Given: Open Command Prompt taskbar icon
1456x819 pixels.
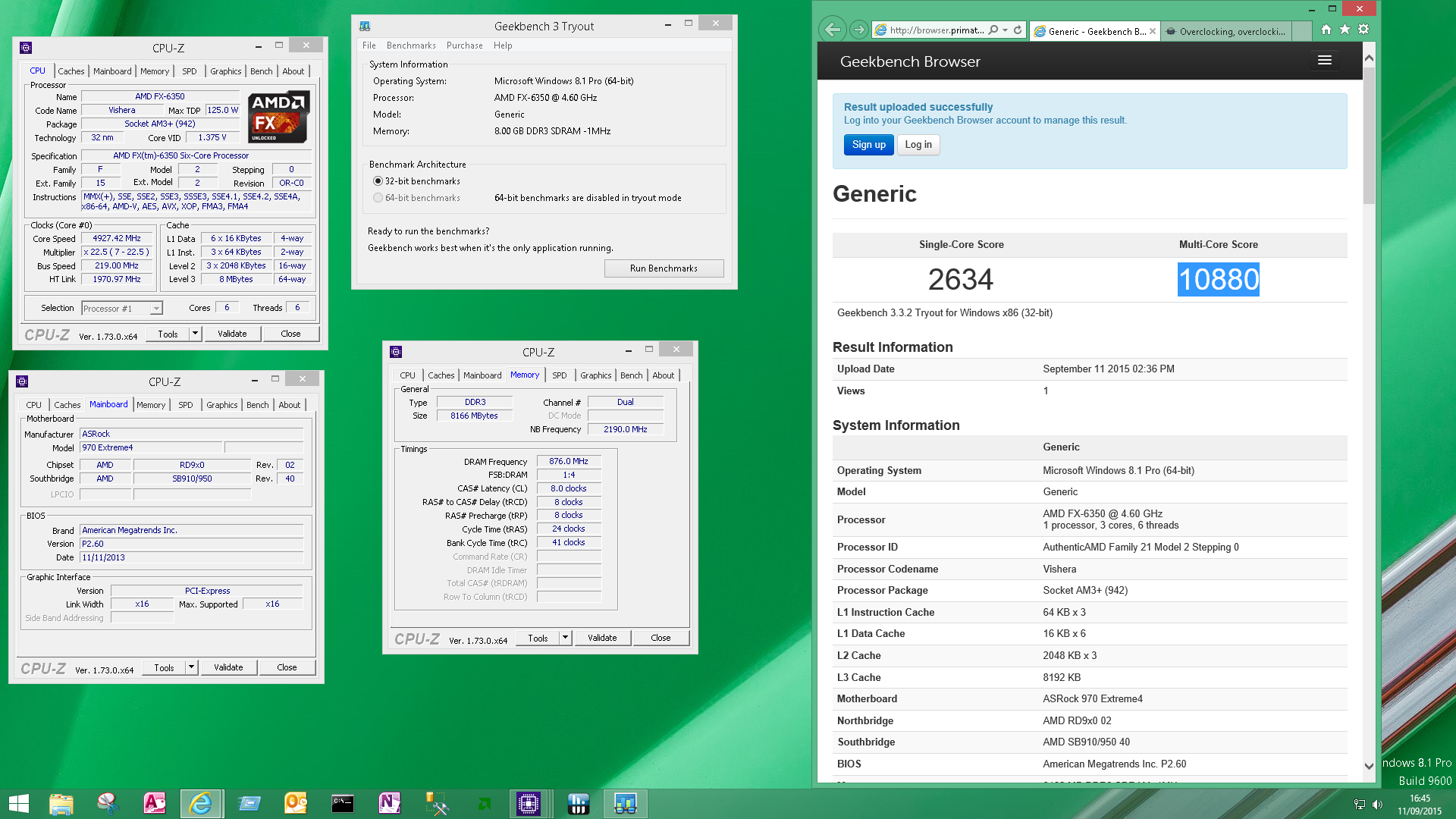Looking at the screenshot, I should pyautogui.click(x=343, y=804).
